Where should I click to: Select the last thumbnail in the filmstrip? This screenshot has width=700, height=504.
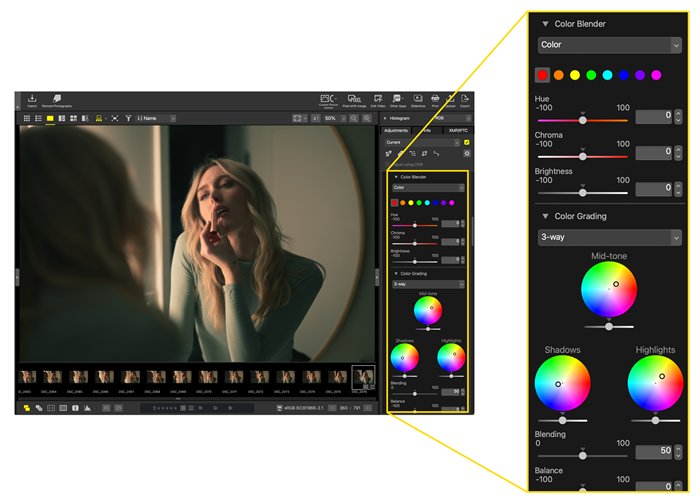coord(364,376)
